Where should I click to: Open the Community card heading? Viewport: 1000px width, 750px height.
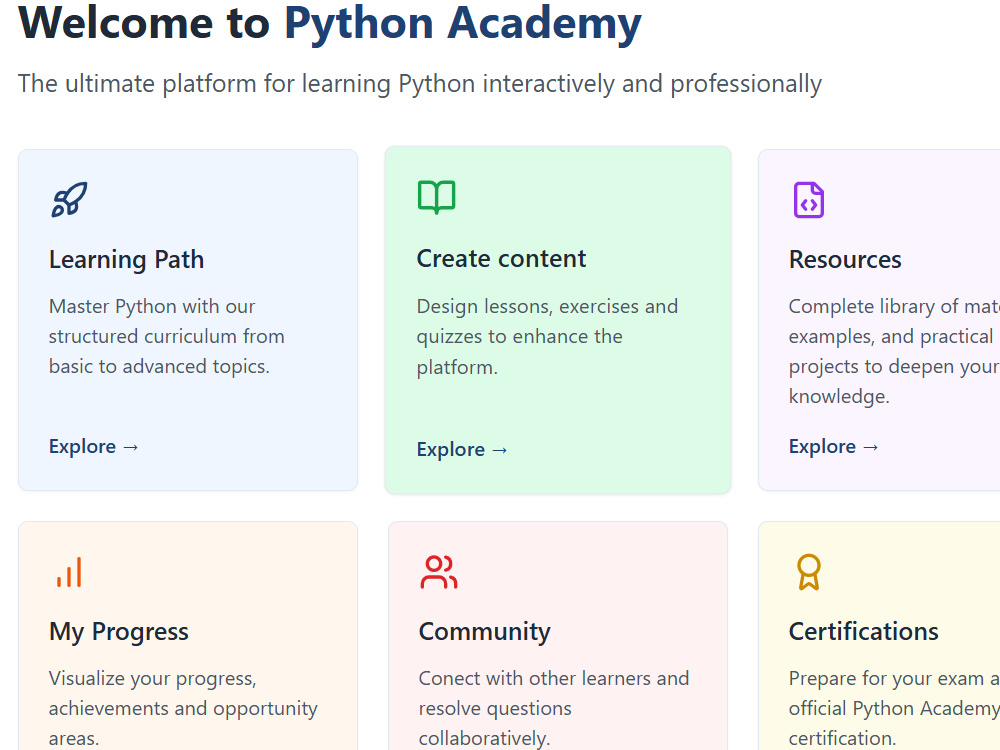point(485,631)
